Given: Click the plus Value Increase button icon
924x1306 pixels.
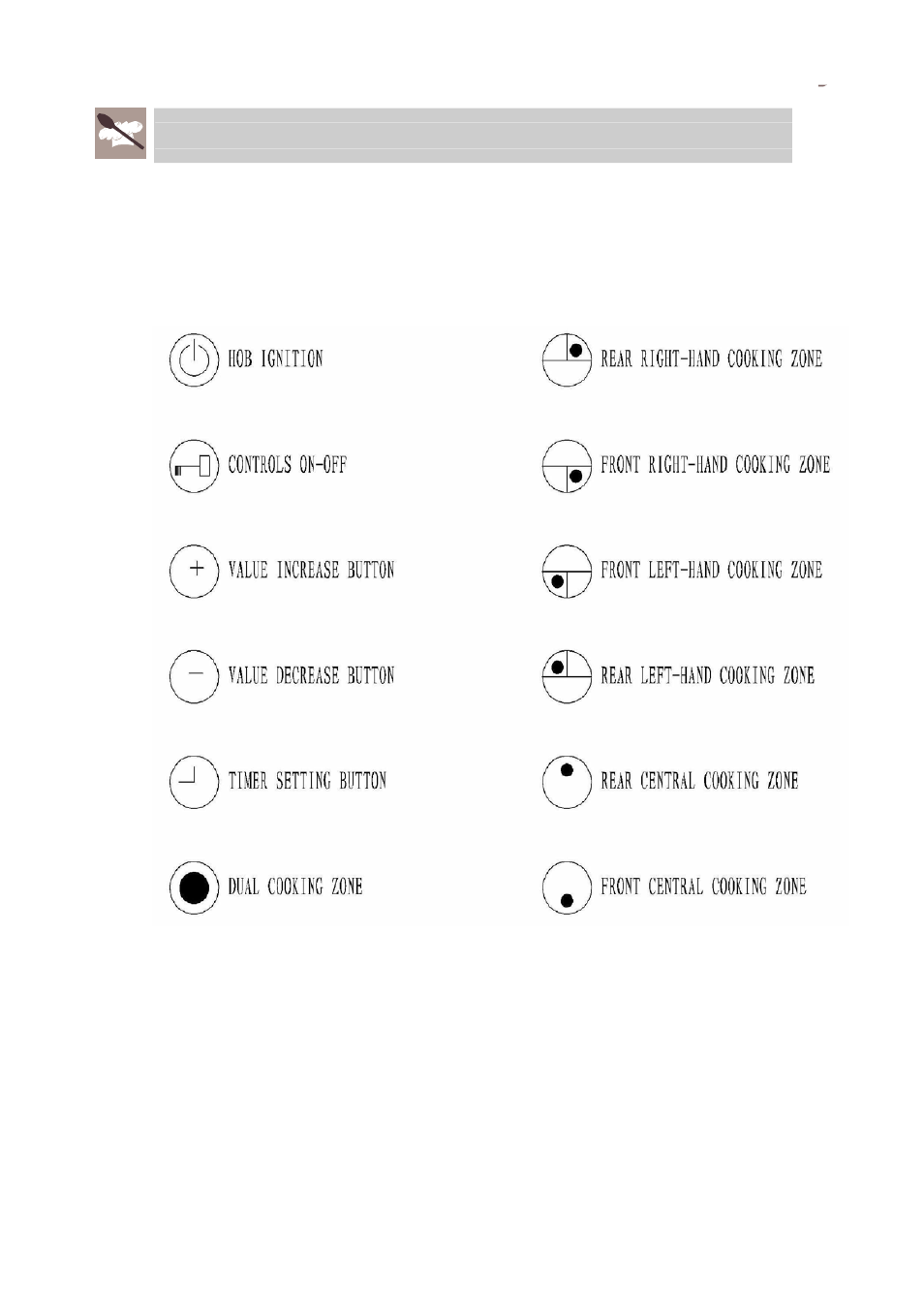Looking at the screenshot, I should (194, 572).
